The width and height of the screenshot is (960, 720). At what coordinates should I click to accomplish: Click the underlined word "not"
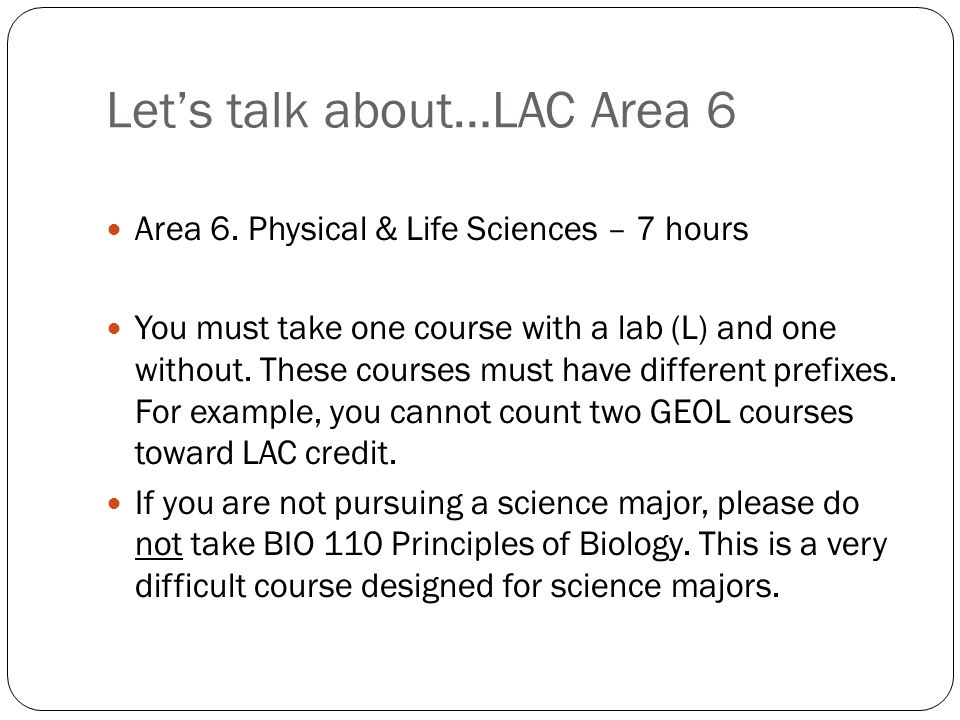[x=159, y=544]
